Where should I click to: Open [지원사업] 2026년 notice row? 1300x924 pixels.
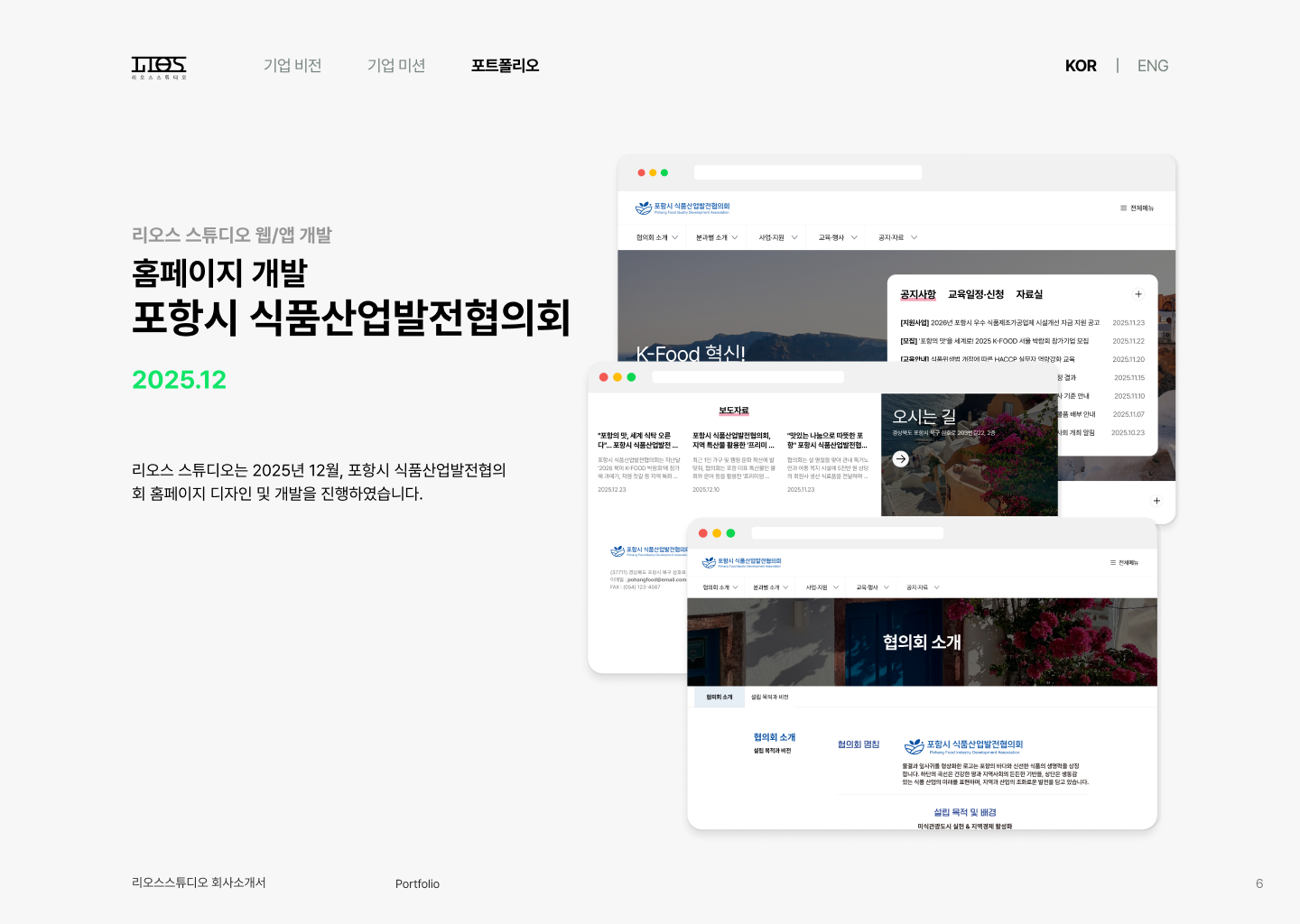pyautogui.click(x=1022, y=323)
